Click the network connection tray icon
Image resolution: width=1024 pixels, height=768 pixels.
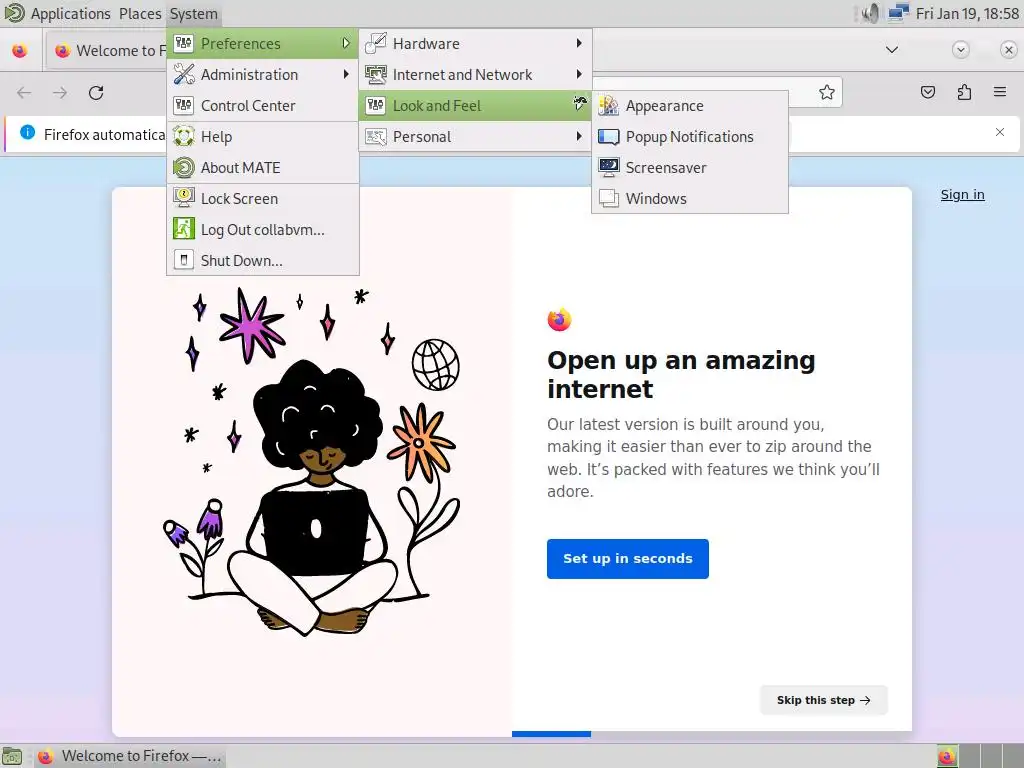(899, 13)
